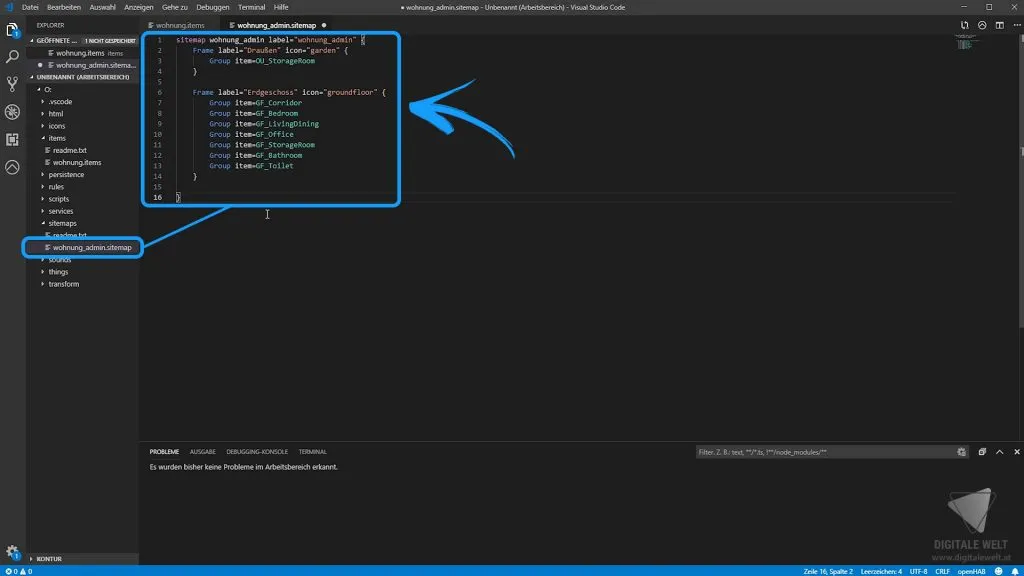
Task: Click the openHAB preview editor icon
Action: click(982, 25)
